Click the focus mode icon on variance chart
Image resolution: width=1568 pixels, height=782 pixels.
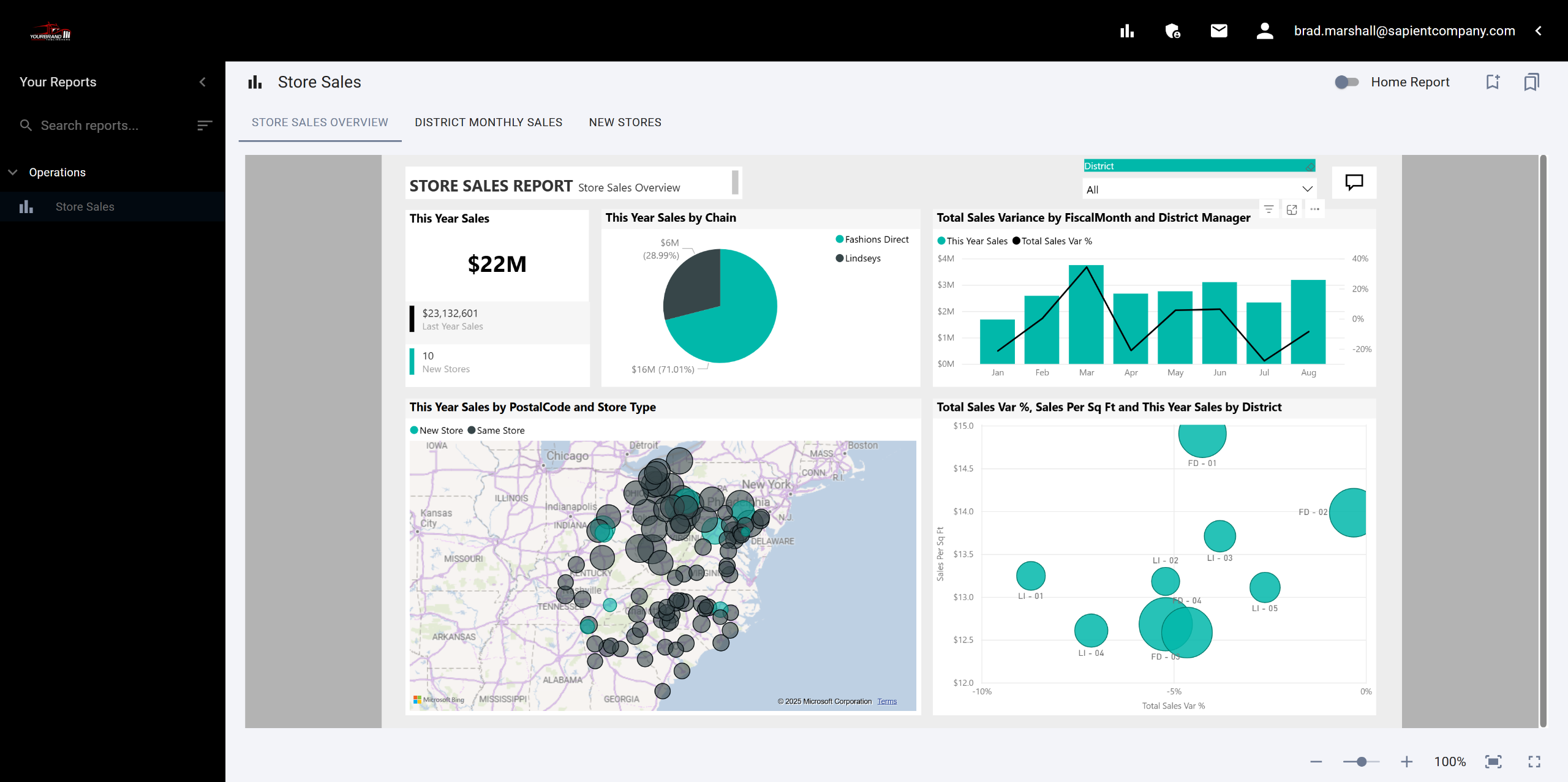pos(1292,209)
